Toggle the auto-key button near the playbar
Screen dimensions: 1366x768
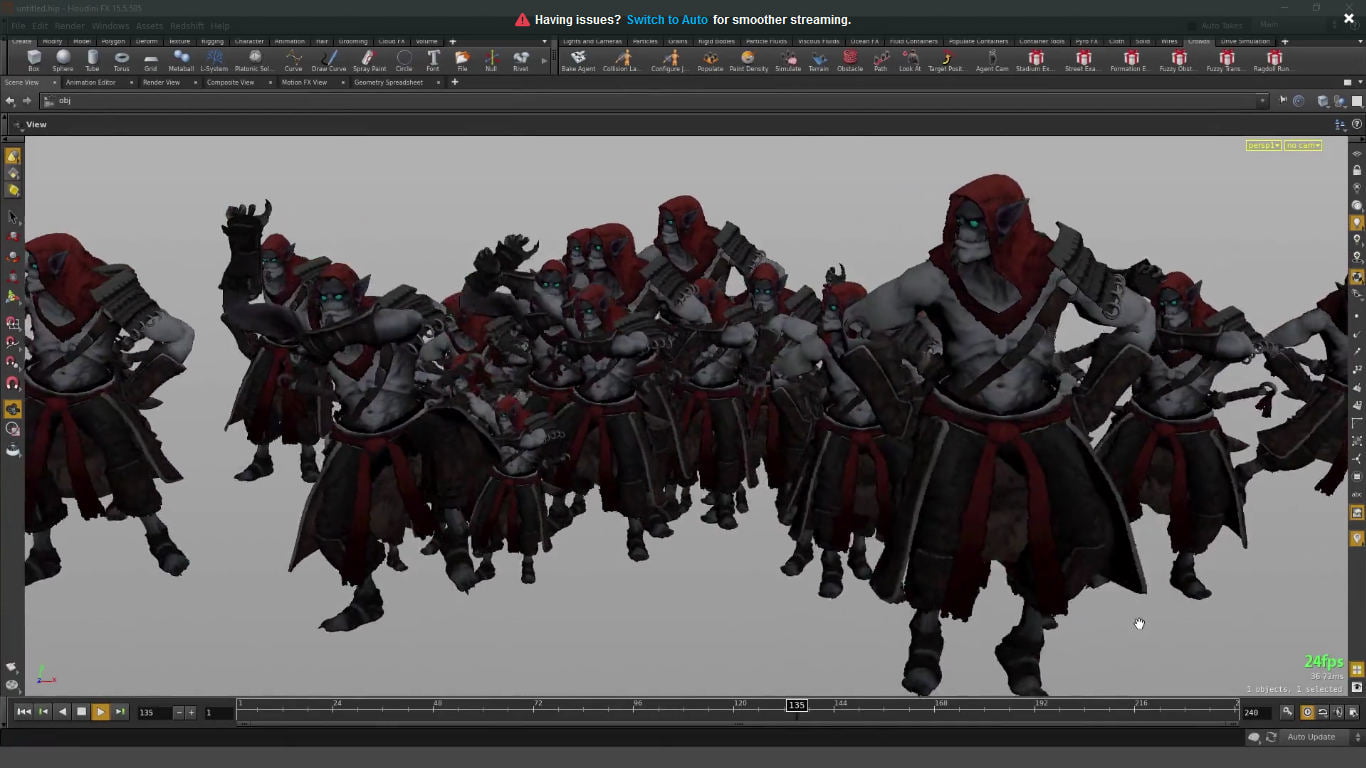click(x=1287, y=712)
